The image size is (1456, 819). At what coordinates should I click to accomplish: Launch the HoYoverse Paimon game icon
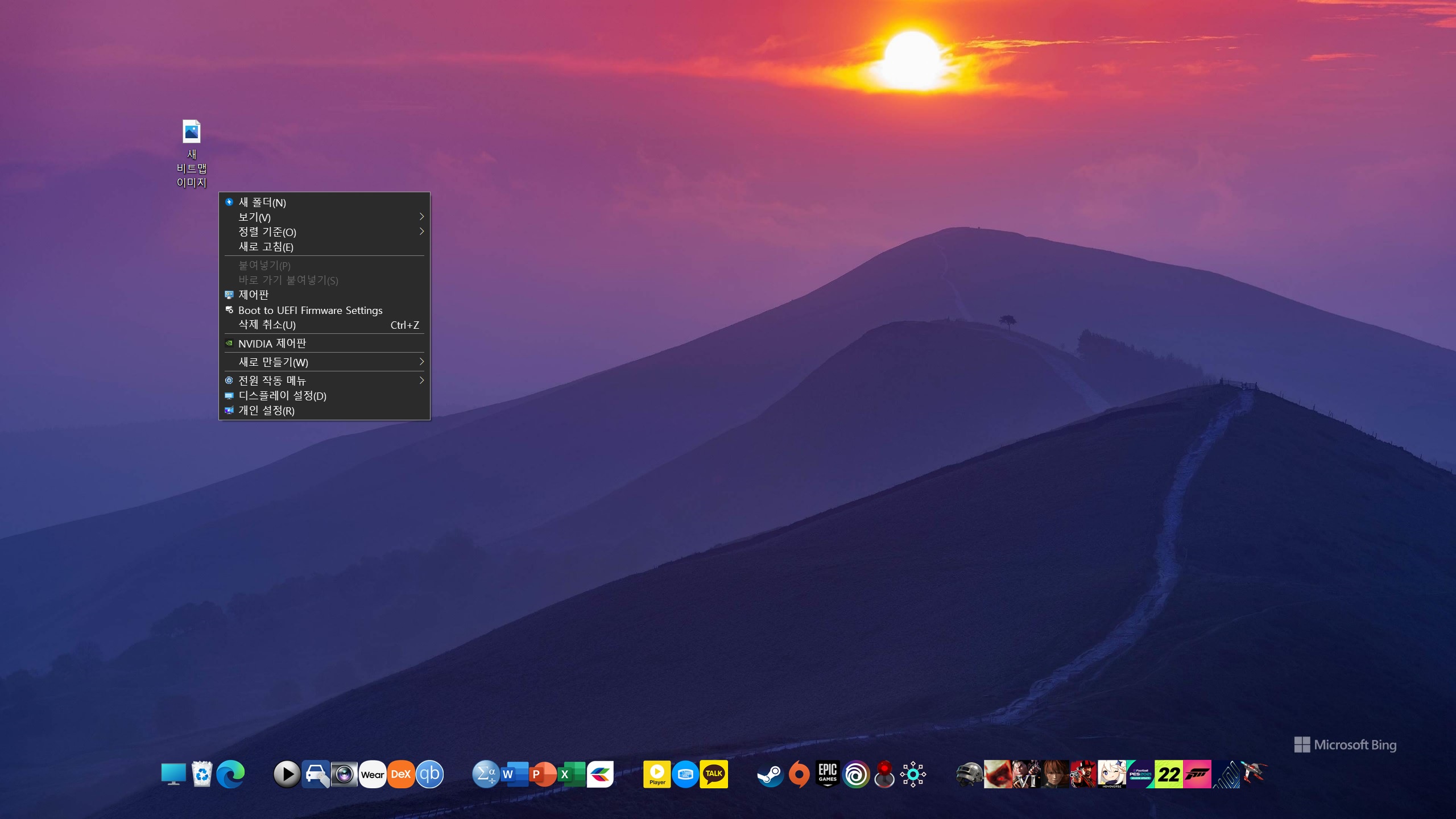tap(1112, 774)
